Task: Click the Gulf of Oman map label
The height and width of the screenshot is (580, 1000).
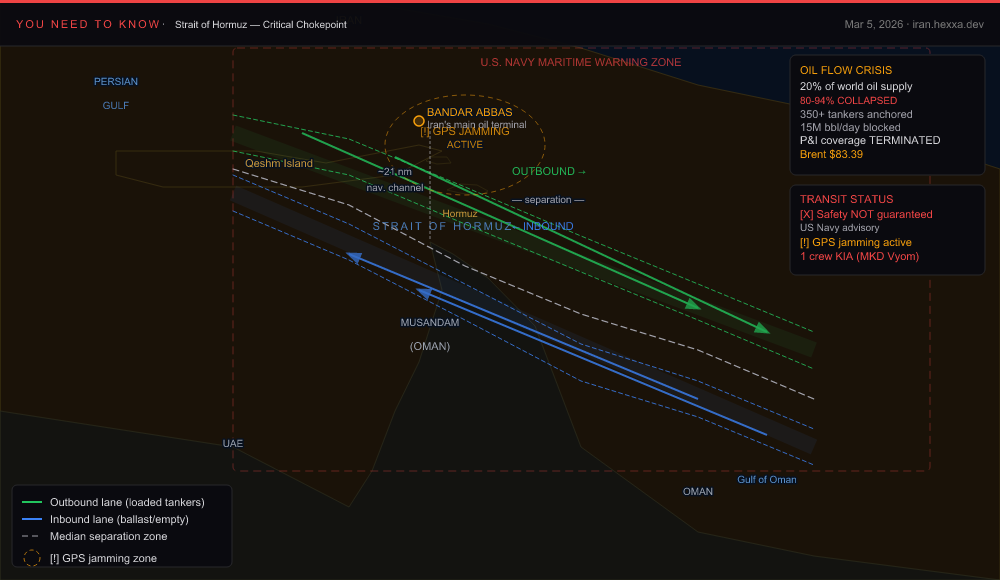Action: (x=767, y=480)
